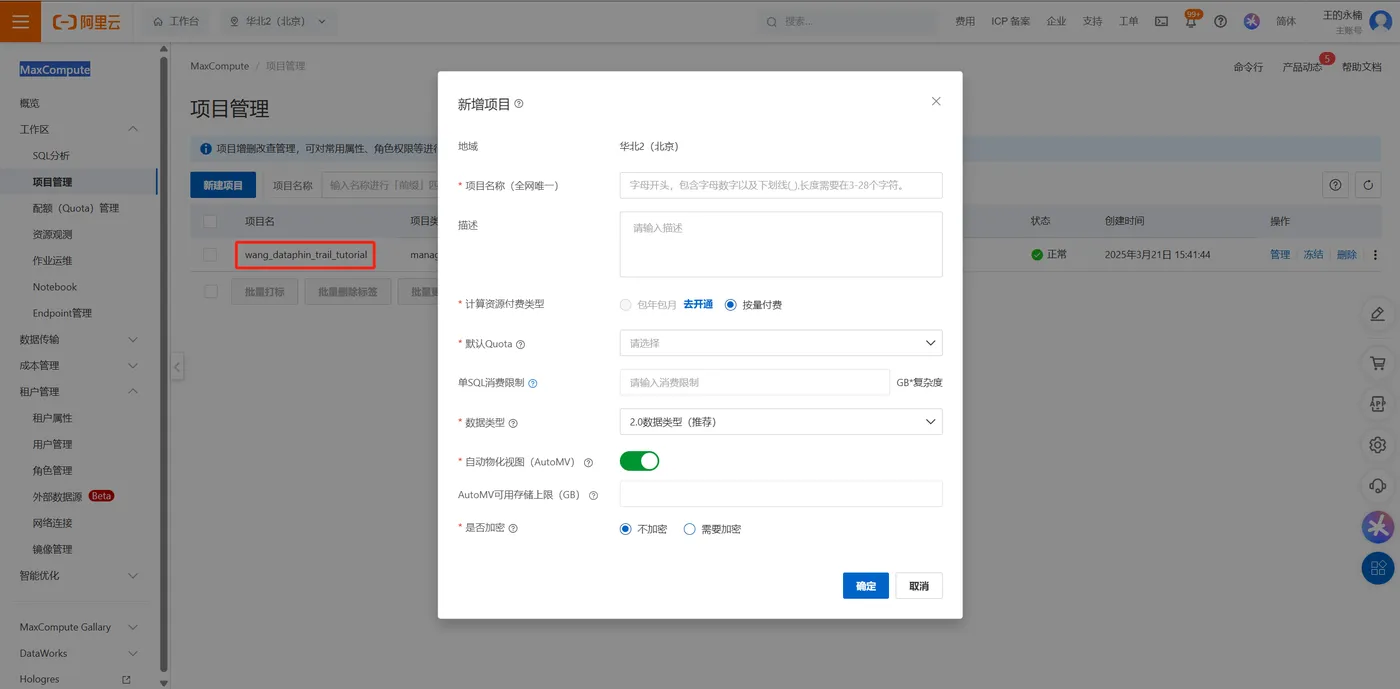Screen dimensions: 1400x689
Task: Click the 描述 textarea
Action: [x=781, y=244]
